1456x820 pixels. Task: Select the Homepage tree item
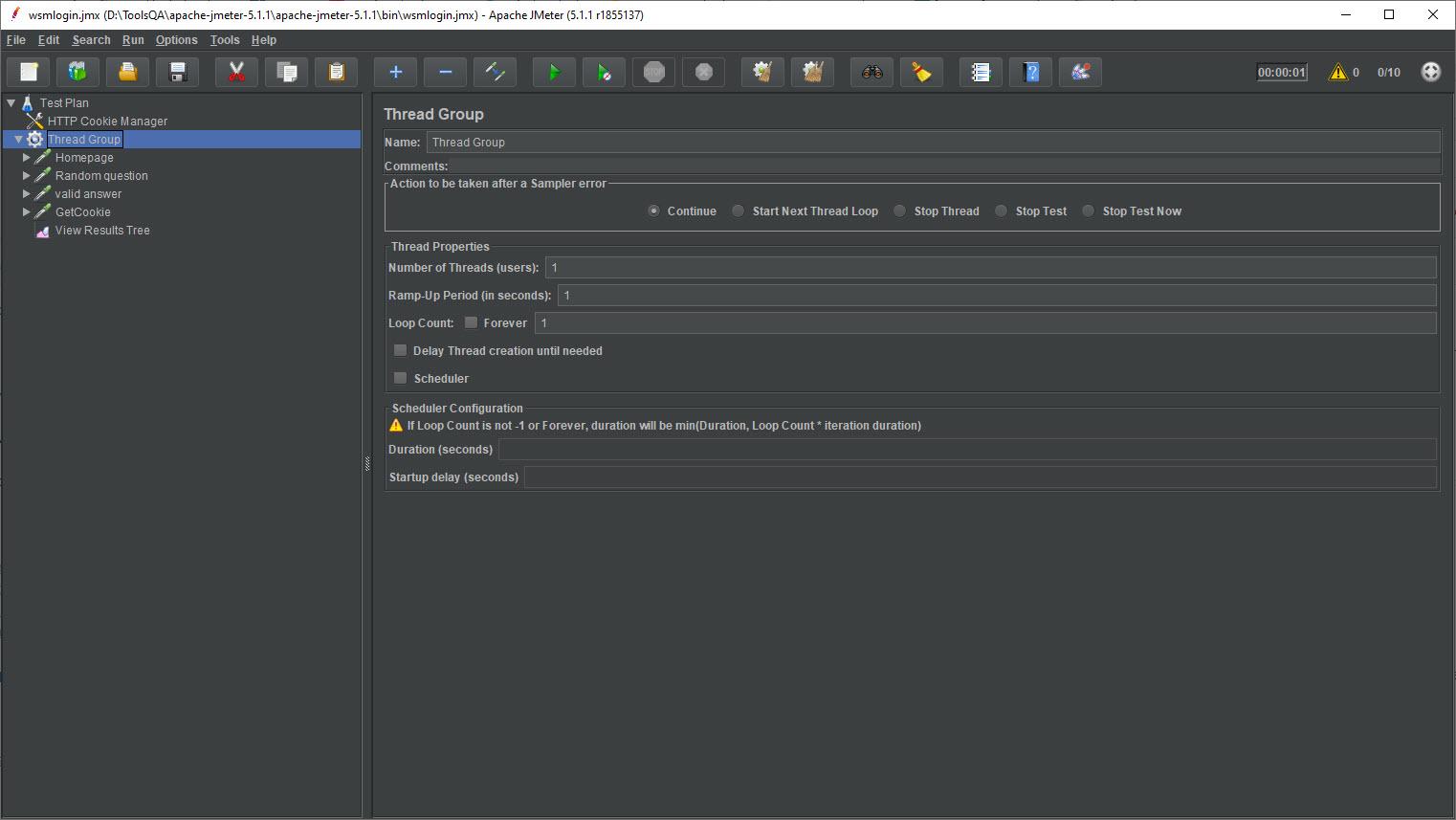tap(84, 158)
